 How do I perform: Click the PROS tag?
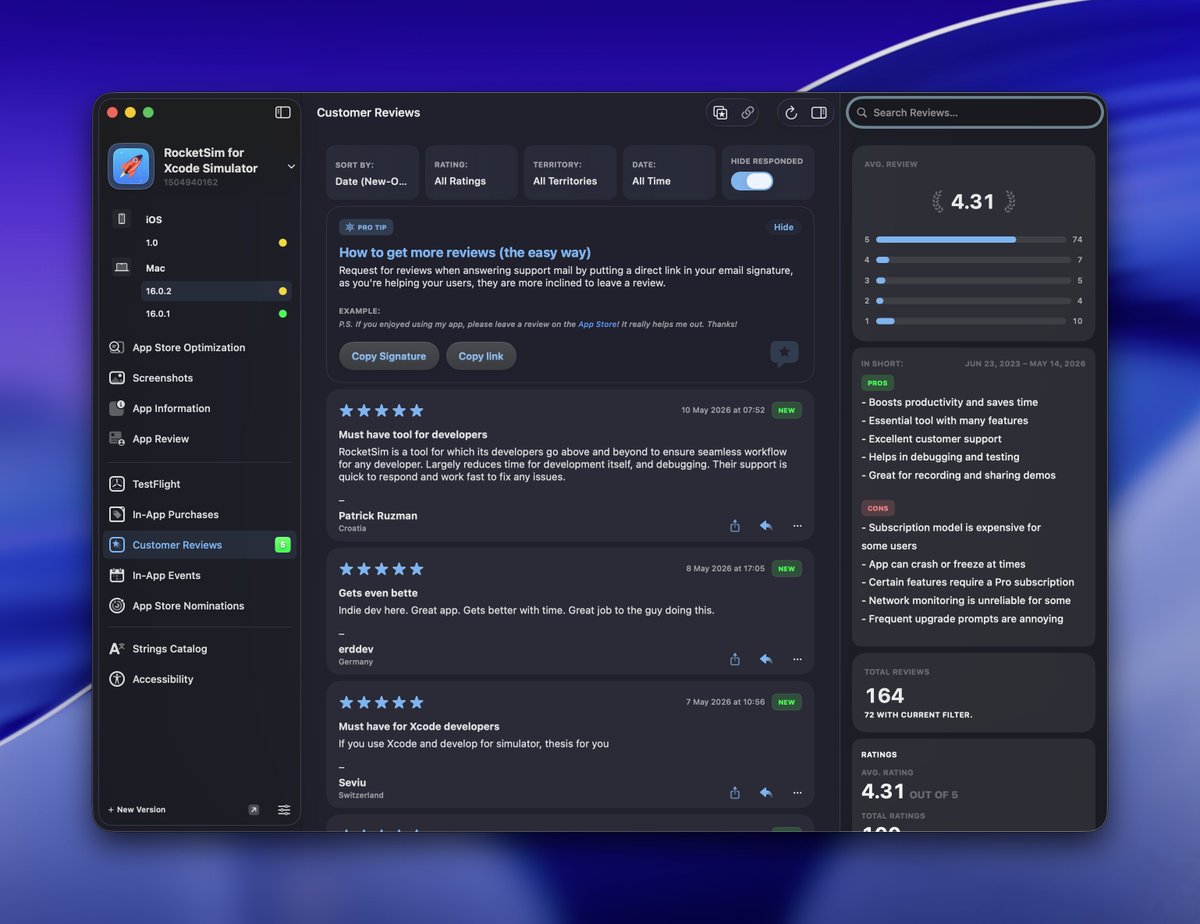(877, 383)
